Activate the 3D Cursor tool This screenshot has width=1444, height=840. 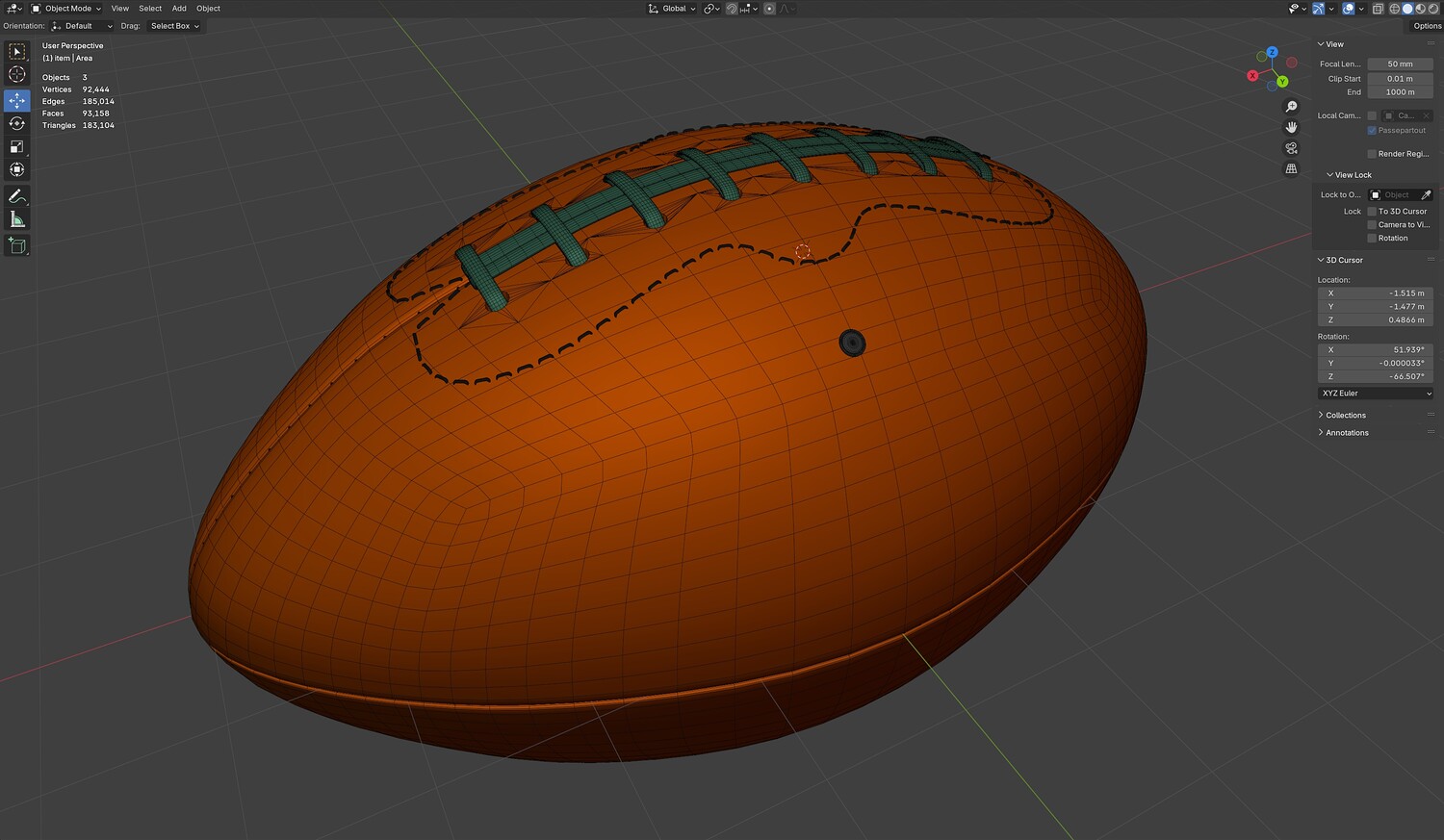click(16, 75)
